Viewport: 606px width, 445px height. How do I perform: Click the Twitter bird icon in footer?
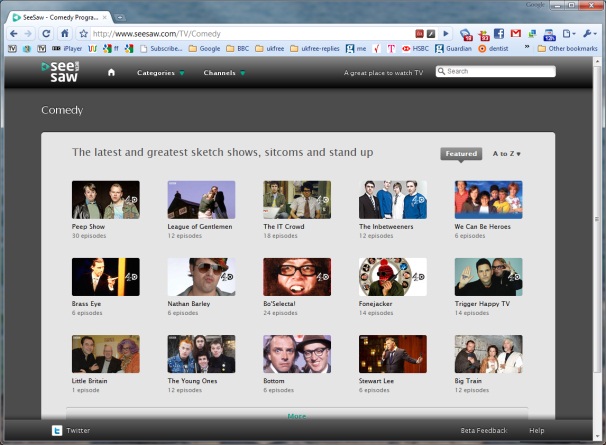pyautogui.click(x=57, y=430)
